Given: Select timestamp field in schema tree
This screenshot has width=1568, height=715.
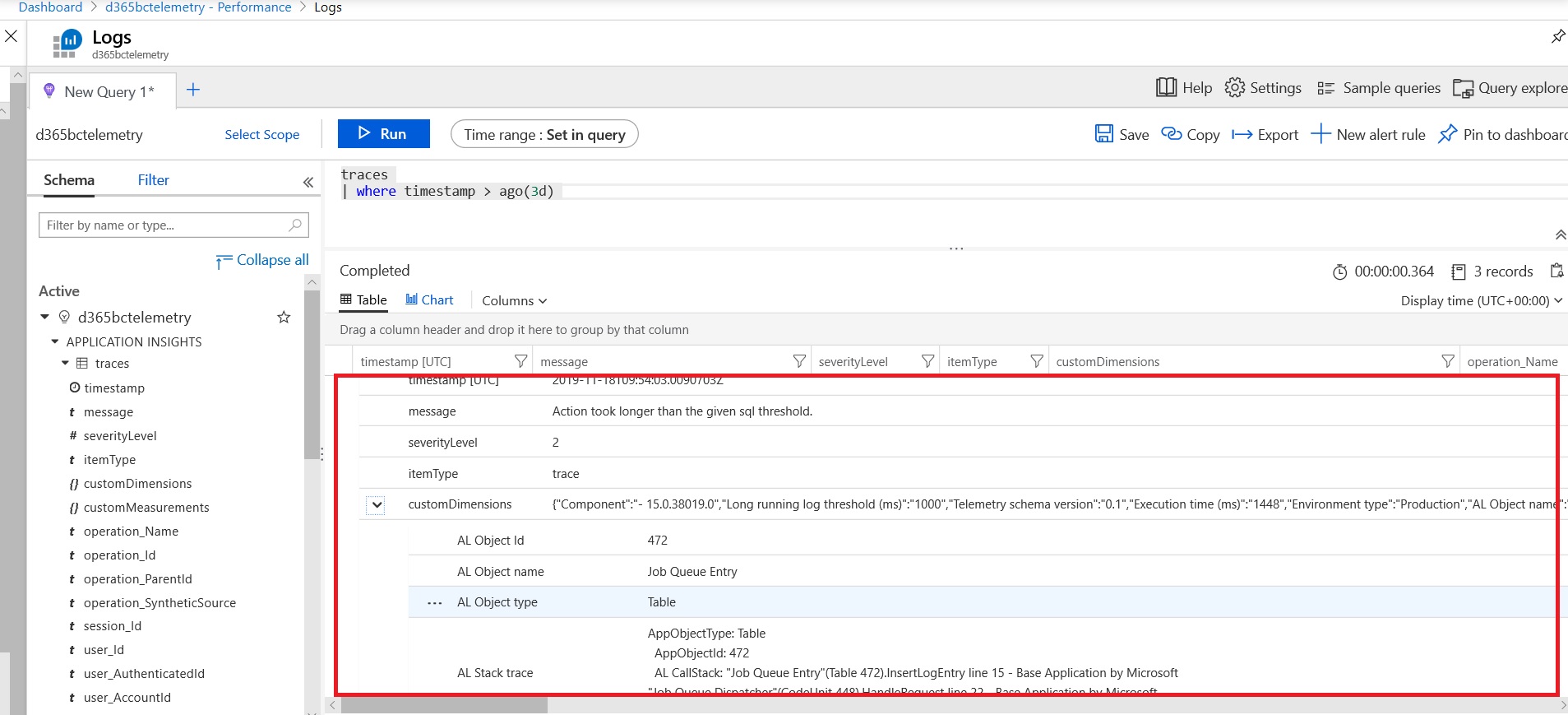Looking at the screenshot, I should click(114, 388).
